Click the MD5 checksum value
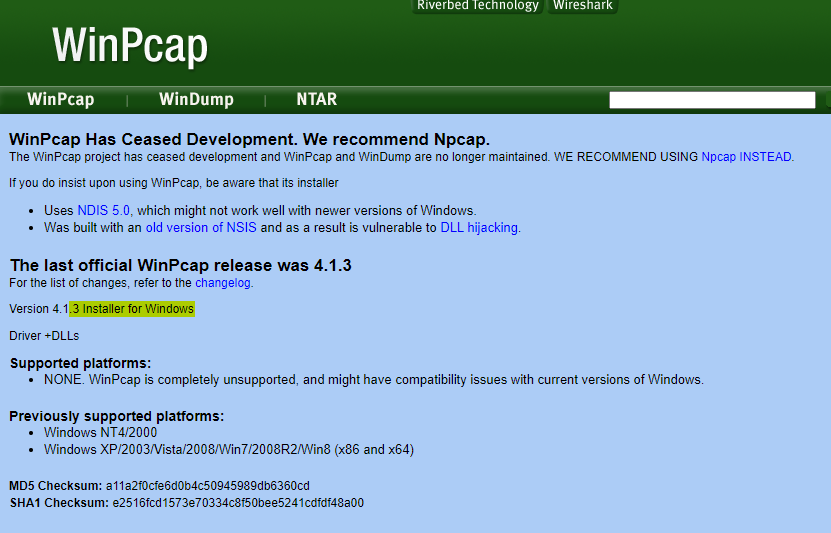Image resolution: width=831 pixels, height=533 pixels. (208, 486)
